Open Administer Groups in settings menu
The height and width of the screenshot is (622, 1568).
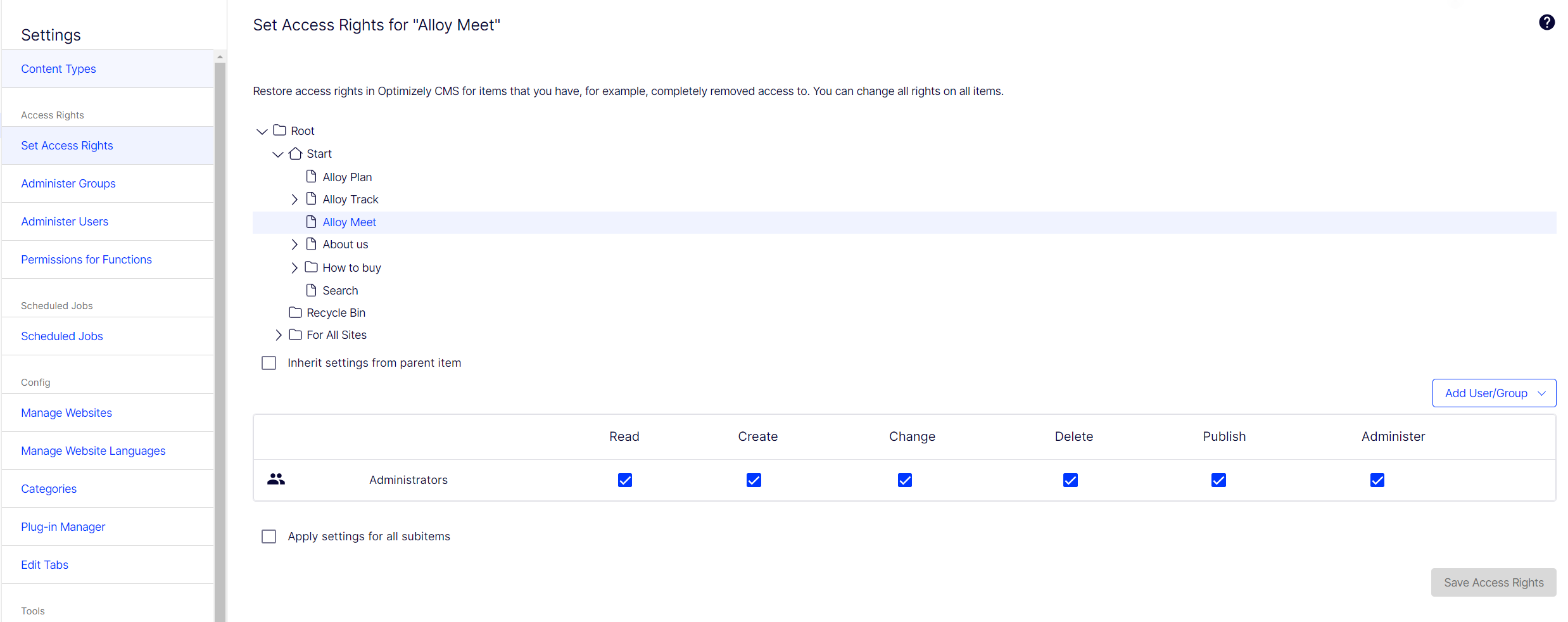coord(68,184)
